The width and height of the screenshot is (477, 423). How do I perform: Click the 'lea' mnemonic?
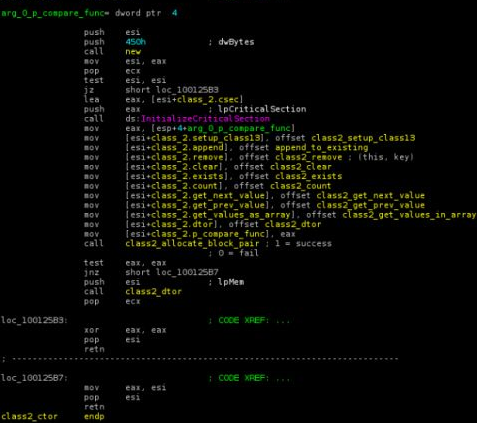coord(91,100)
